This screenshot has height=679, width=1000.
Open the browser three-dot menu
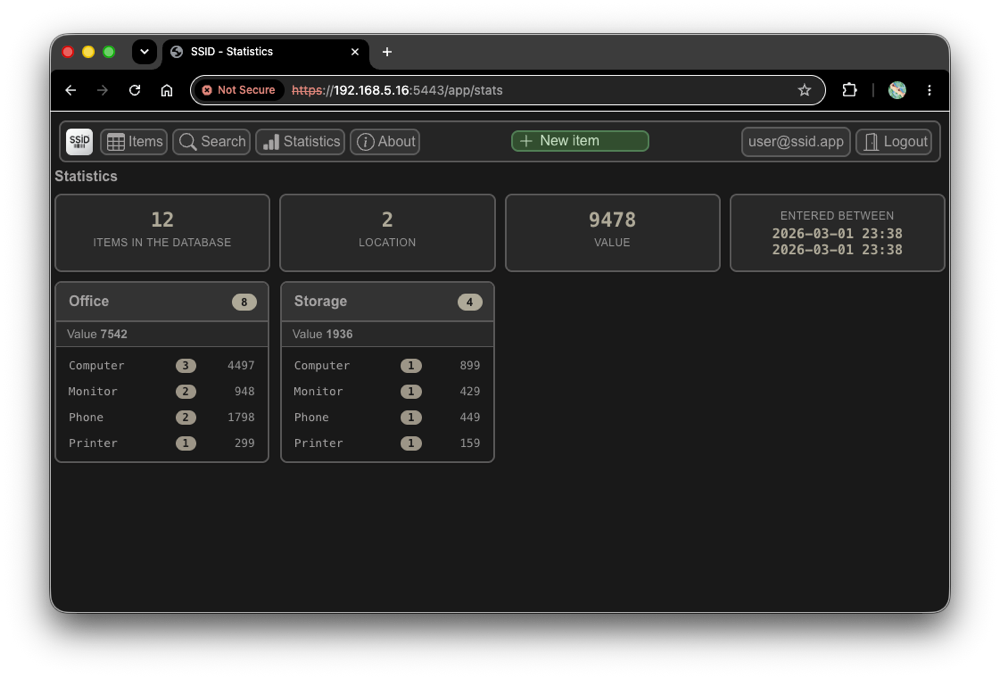tap(929, 91)
